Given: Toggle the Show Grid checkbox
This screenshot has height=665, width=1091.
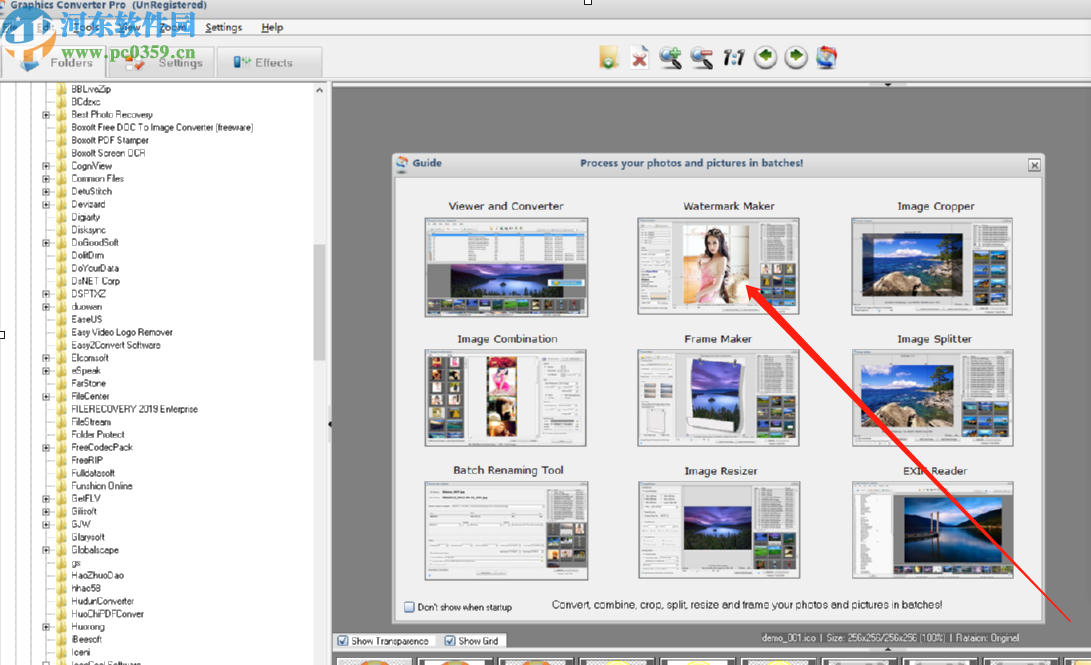Looking at the screenshot, I should point(450,641).
